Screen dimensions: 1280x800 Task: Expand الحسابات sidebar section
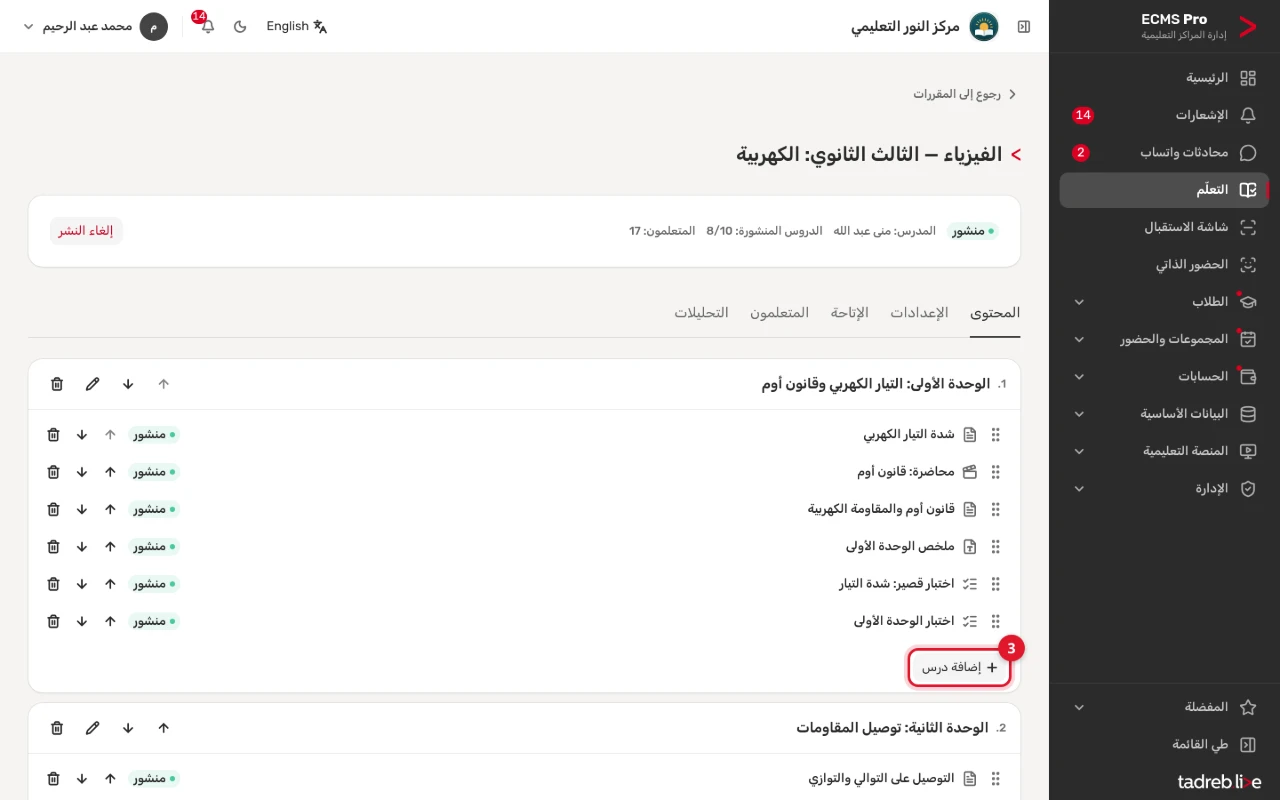[x=1164, y=377]
